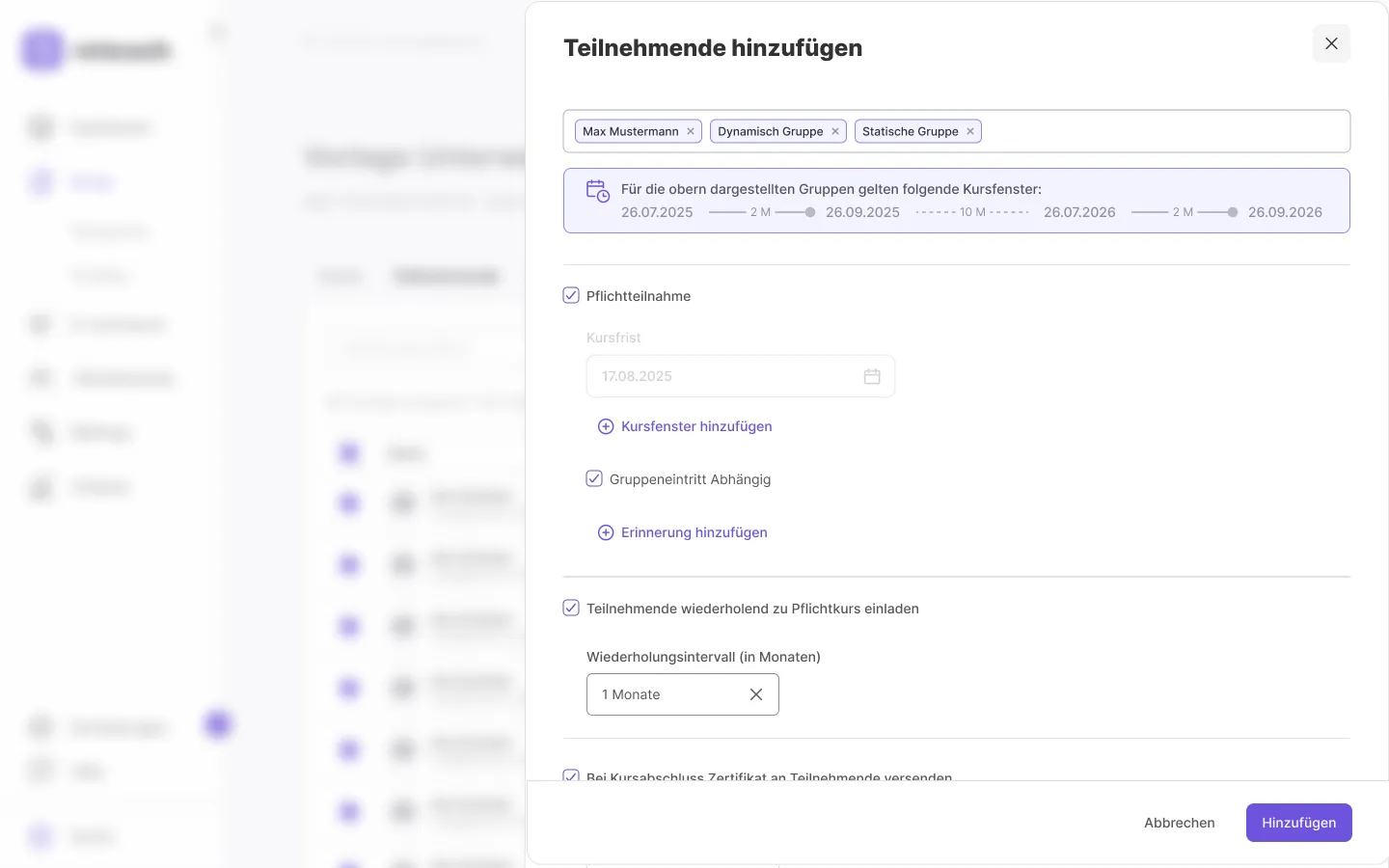The height and width of the screenshot is (868, 1389).
Task: Remove the Dynamisch Gruppe tag
Action: tap(835, 131)
